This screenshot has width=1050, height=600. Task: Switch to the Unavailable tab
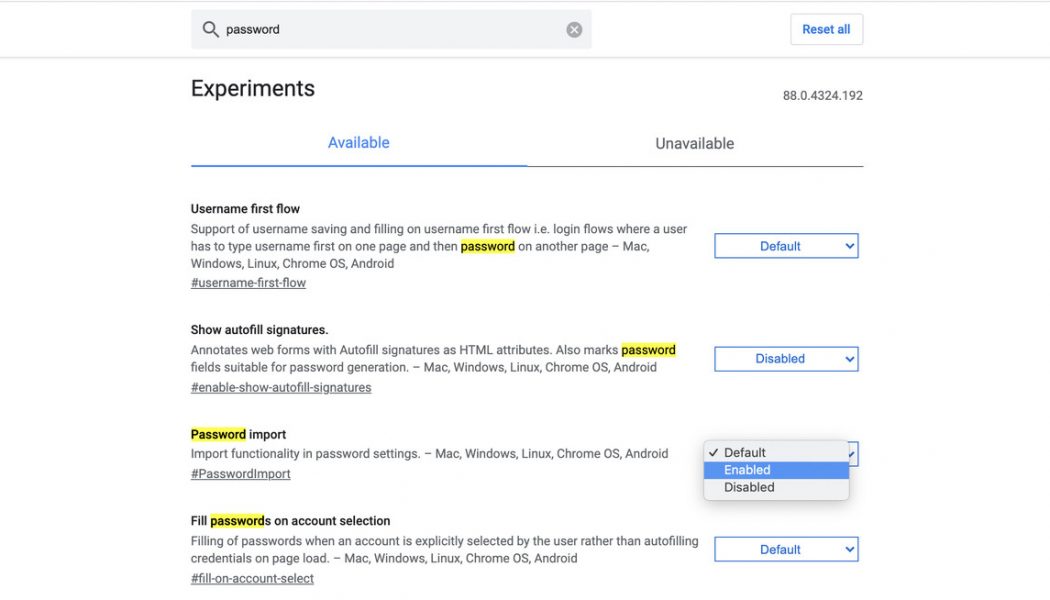point(694,143)
